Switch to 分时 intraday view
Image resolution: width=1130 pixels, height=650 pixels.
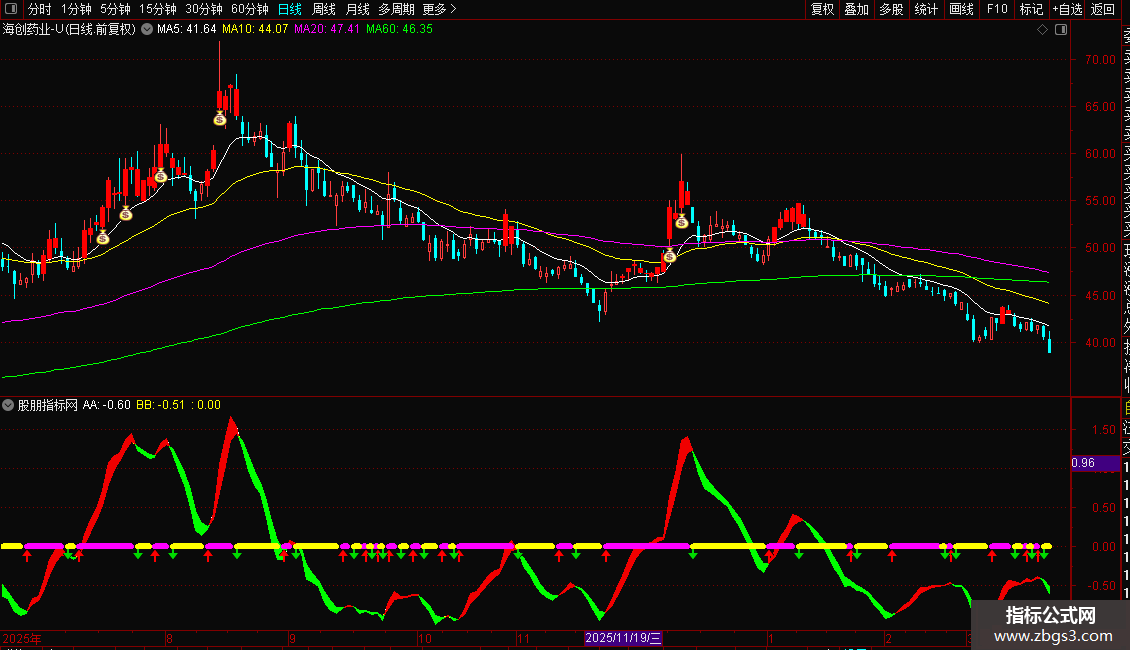click(40, 9)
